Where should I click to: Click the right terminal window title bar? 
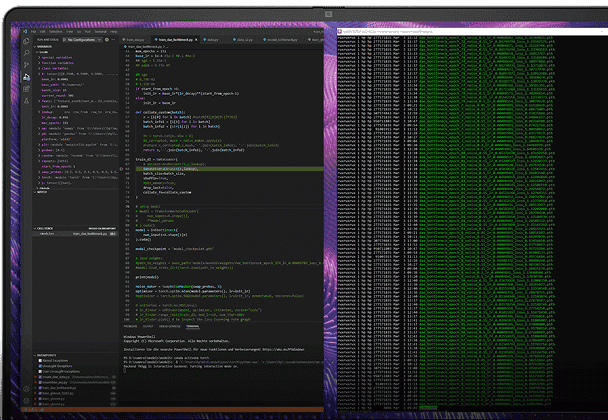pyautogui.click(x=472, y=31)
